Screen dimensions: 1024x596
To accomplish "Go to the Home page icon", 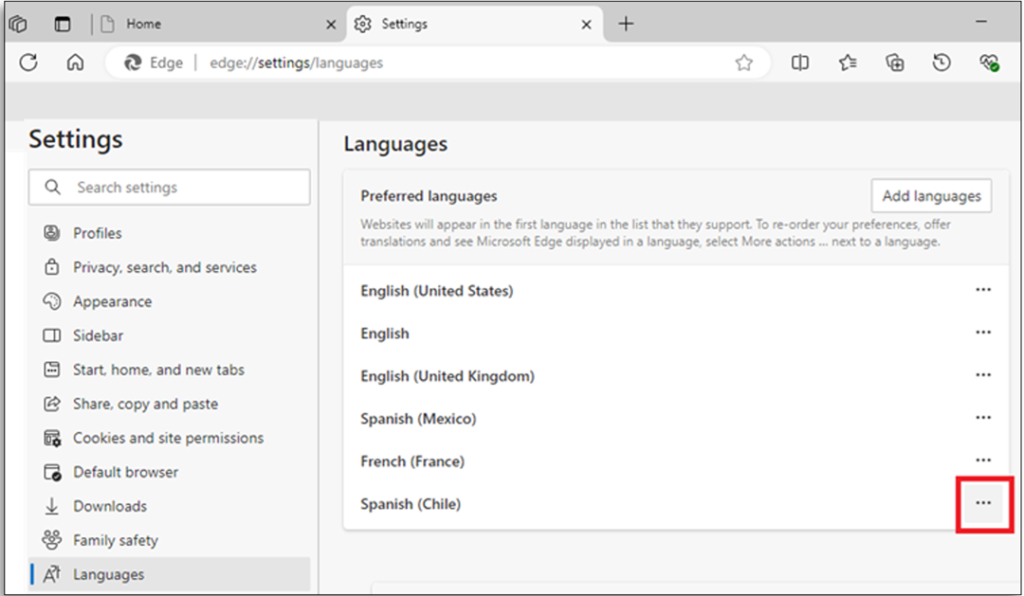I will [x=75, y=63].
